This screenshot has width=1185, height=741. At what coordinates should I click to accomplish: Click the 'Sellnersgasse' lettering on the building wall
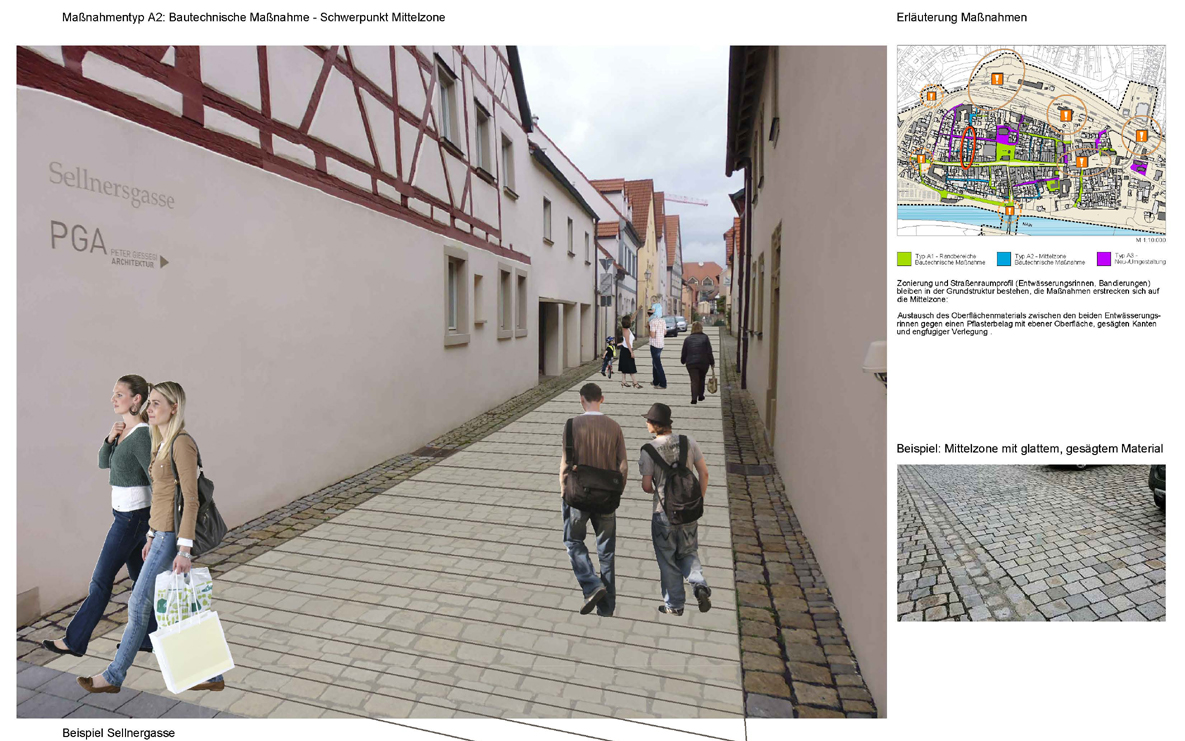click(111, 186)
